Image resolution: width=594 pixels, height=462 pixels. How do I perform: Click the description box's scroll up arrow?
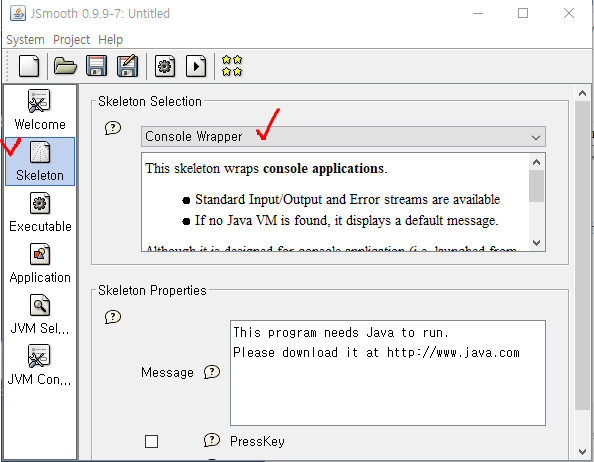536,162
